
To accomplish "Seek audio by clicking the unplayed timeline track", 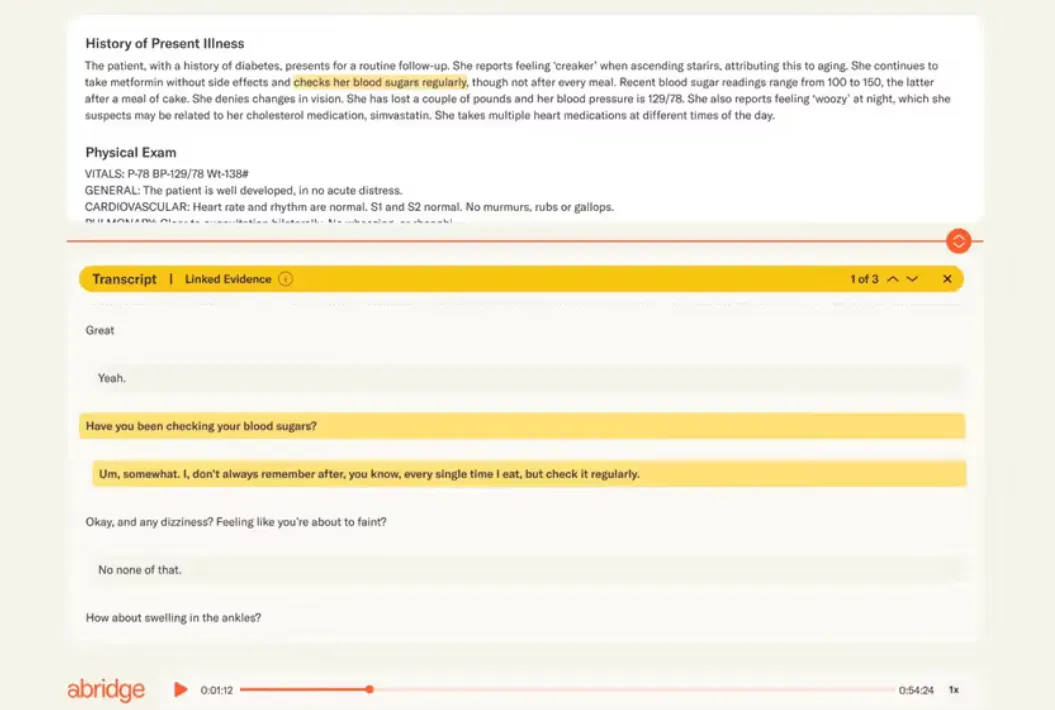I will pos(634,689).
